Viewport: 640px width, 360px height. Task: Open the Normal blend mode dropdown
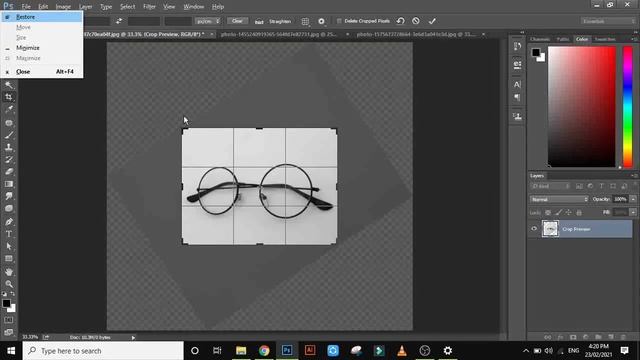(x=559, y=199)
